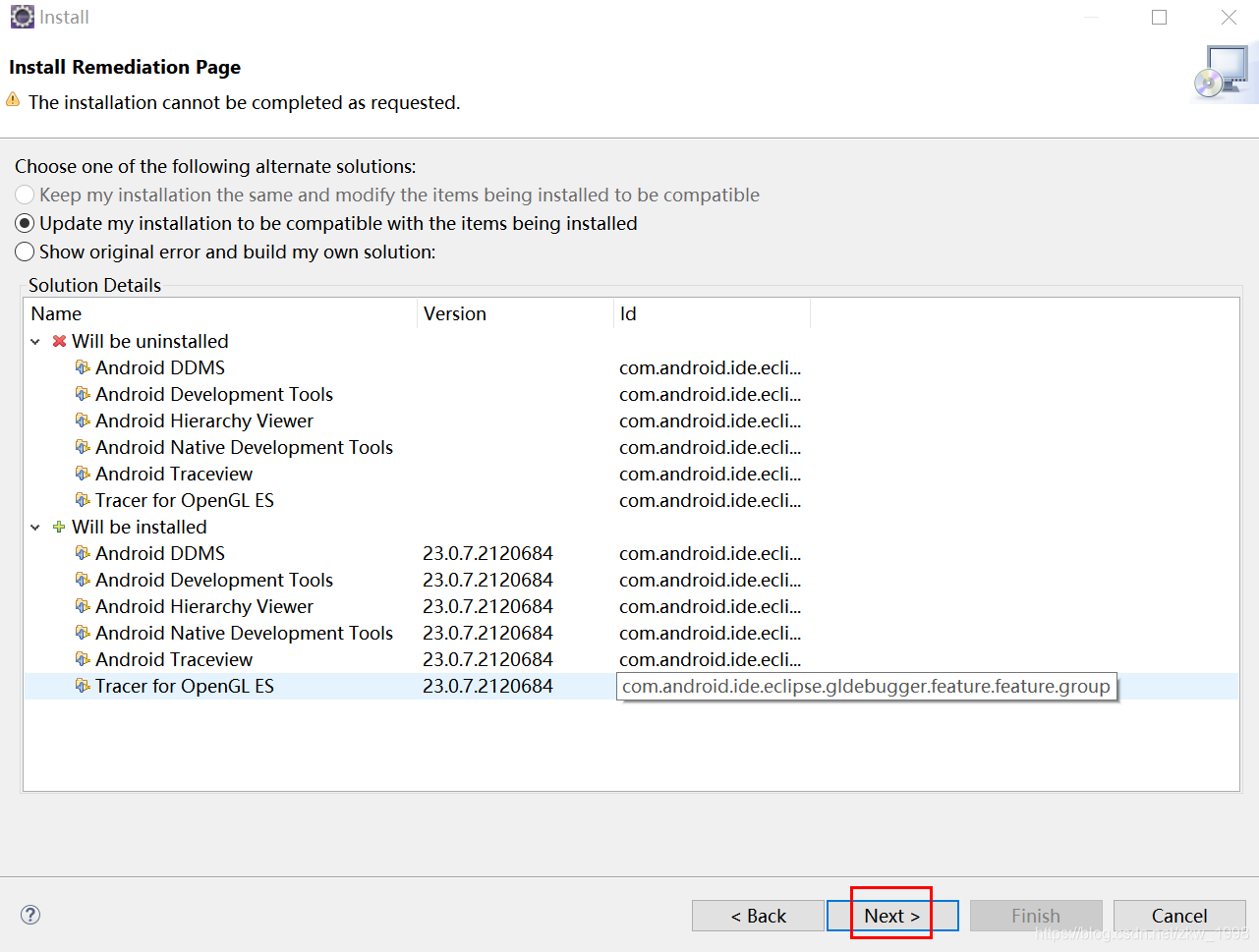
Task: Collapse the Will be uninstalled group
Action: click(x=35, y=342)
